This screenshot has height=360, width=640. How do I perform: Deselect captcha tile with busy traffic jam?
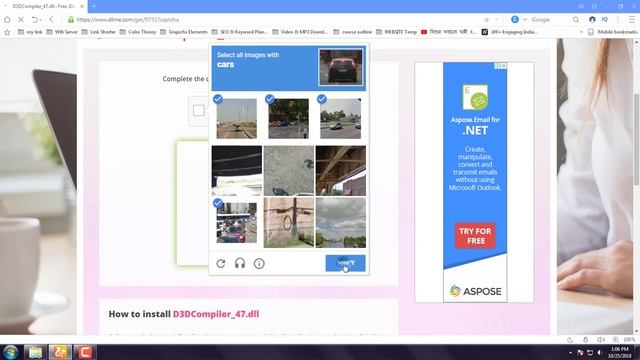click(x=237, y=222)
